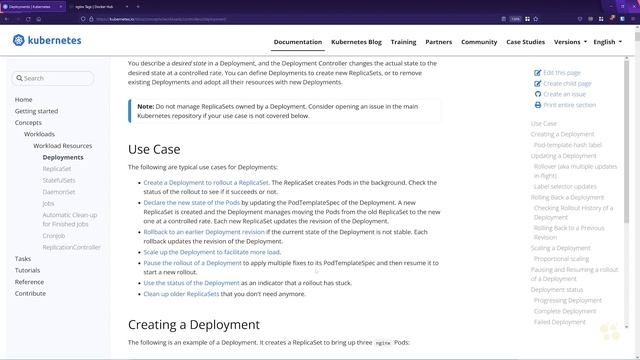Click the Edit this page pencil icon

[x=538, y=73]
